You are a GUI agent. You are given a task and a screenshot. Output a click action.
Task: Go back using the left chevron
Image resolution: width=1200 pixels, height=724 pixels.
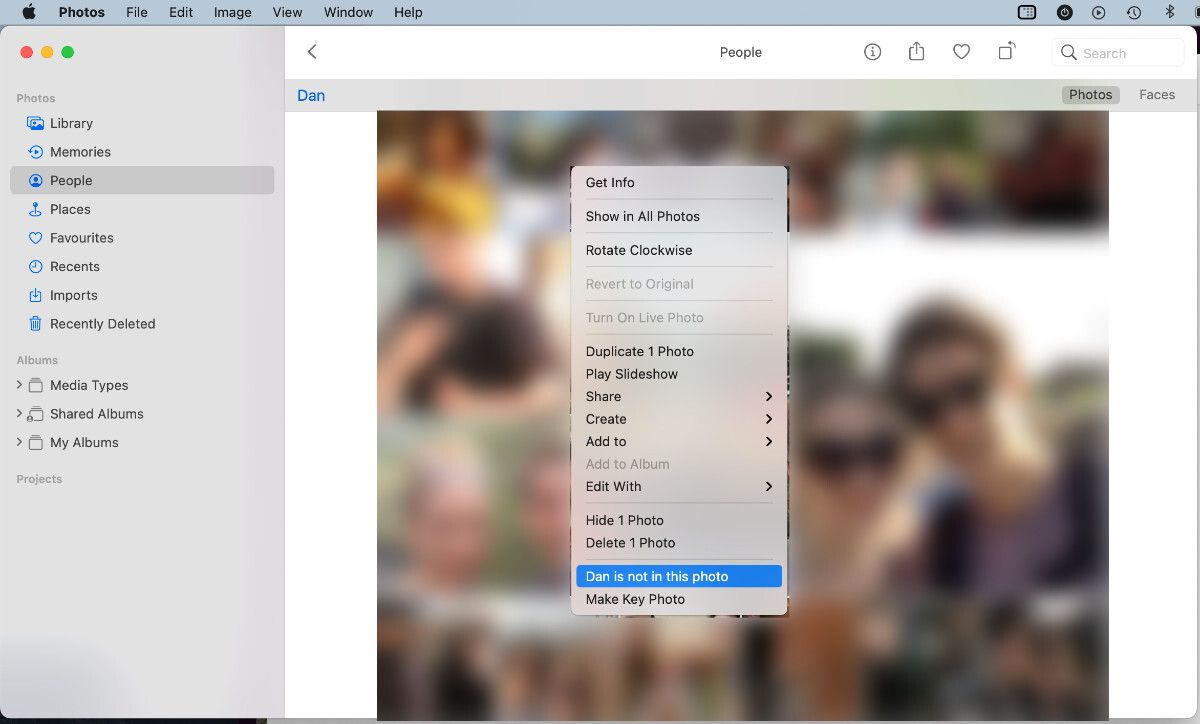pyautogui.click(x=312, y=52)
